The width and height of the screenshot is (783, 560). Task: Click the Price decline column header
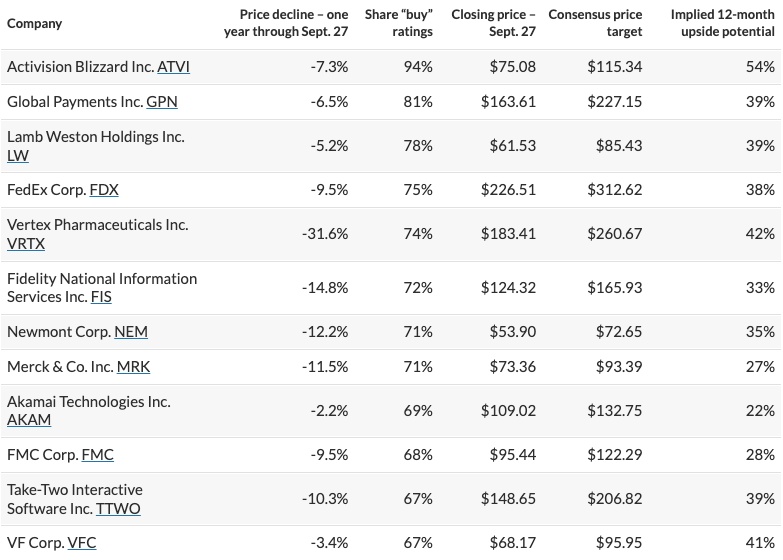(287, 24)
